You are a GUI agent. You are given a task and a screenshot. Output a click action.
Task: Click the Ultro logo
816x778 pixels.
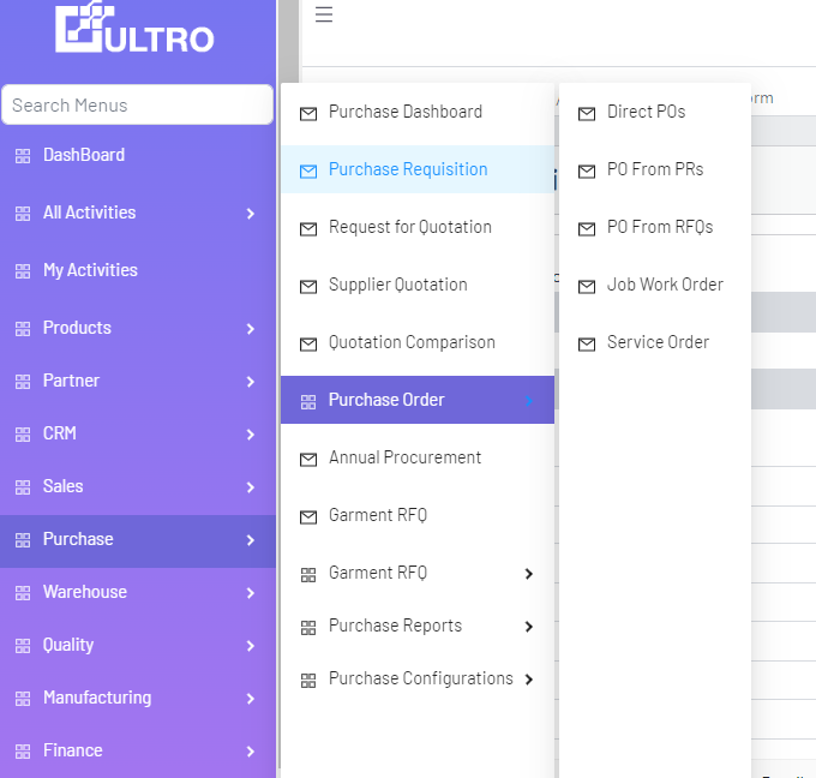(x=135, y=29)
